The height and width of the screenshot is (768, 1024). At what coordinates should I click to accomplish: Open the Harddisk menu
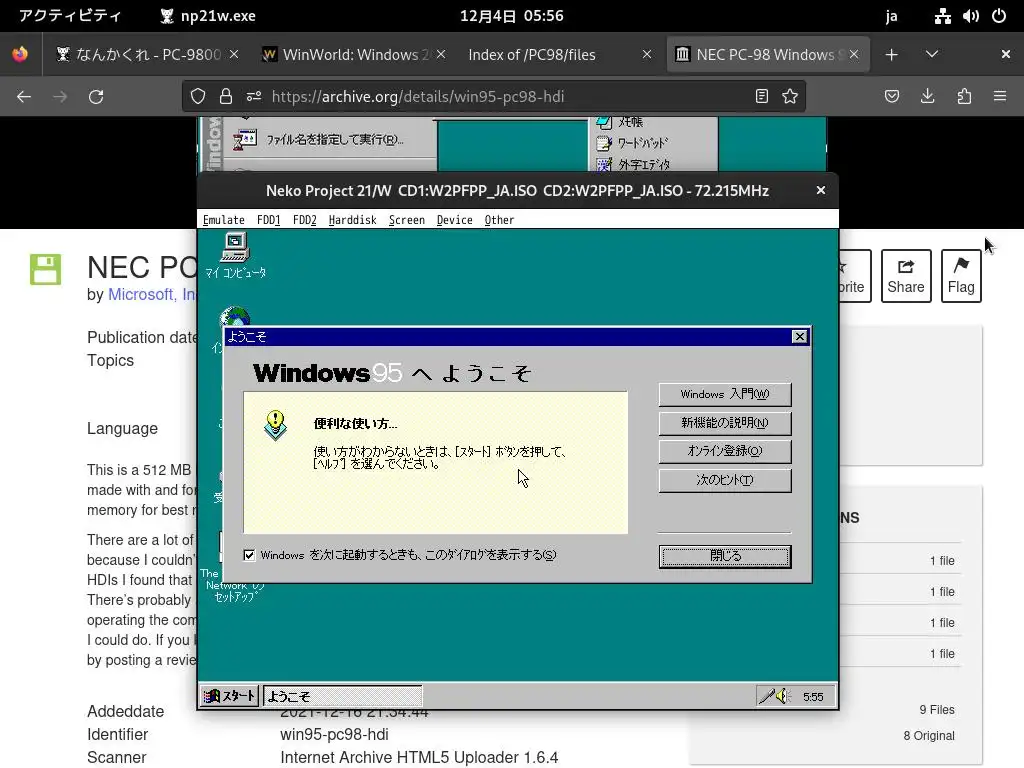353,220
